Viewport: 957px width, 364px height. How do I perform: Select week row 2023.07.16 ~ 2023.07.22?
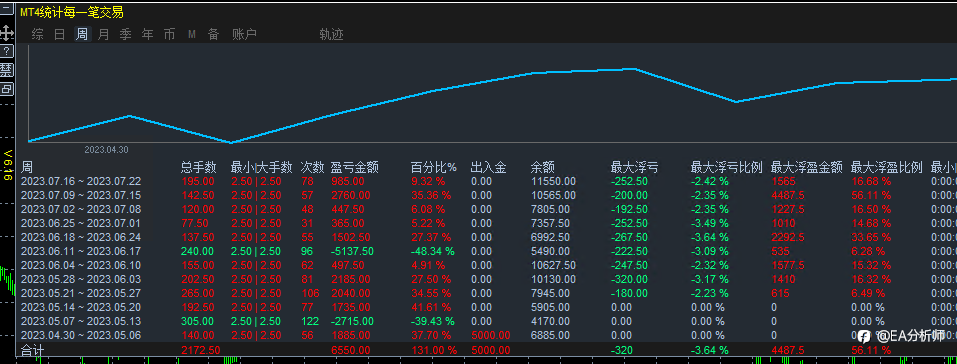(486, 181)
